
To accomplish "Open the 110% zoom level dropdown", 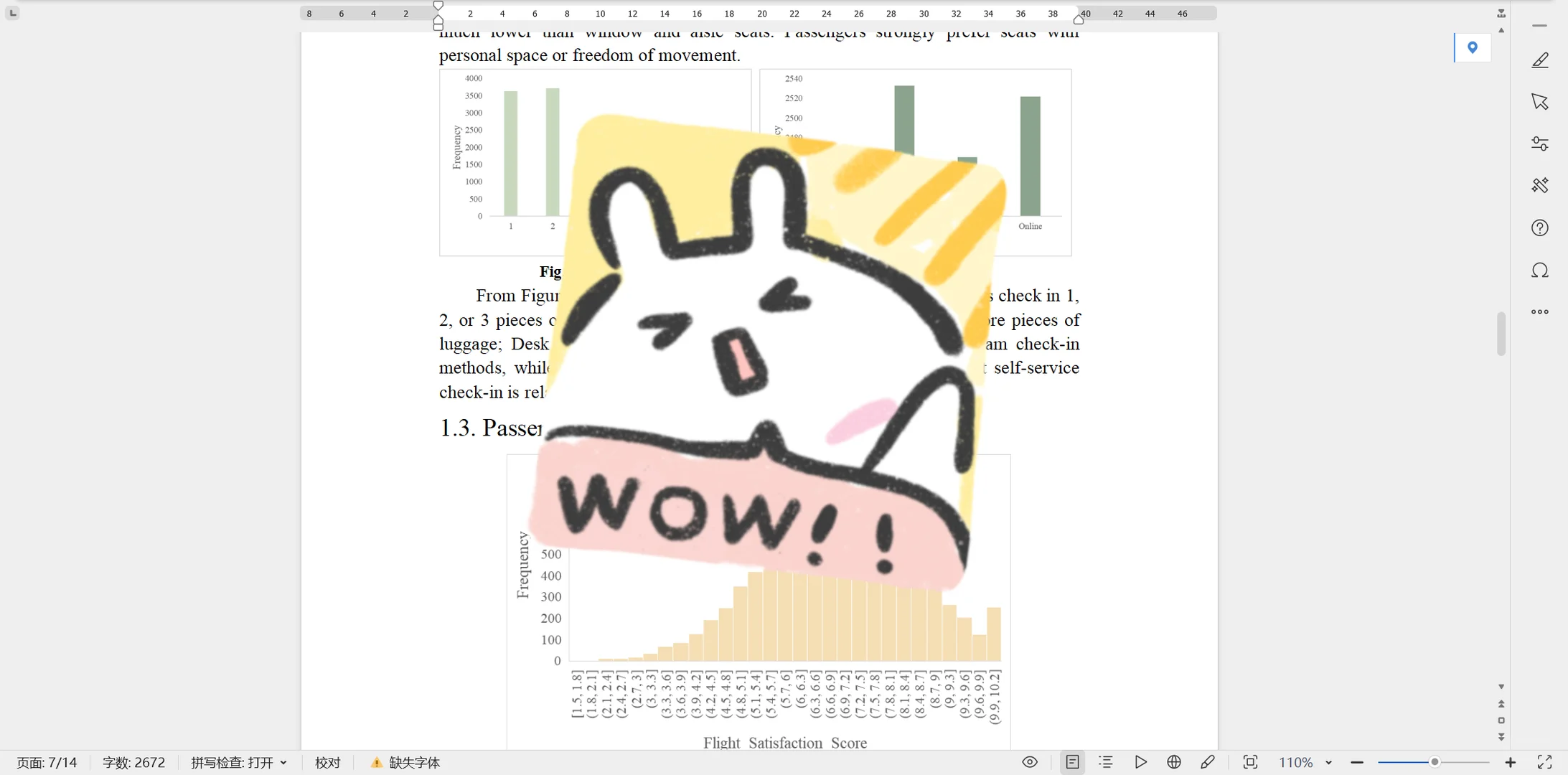I will click(x=1305, y=762).
